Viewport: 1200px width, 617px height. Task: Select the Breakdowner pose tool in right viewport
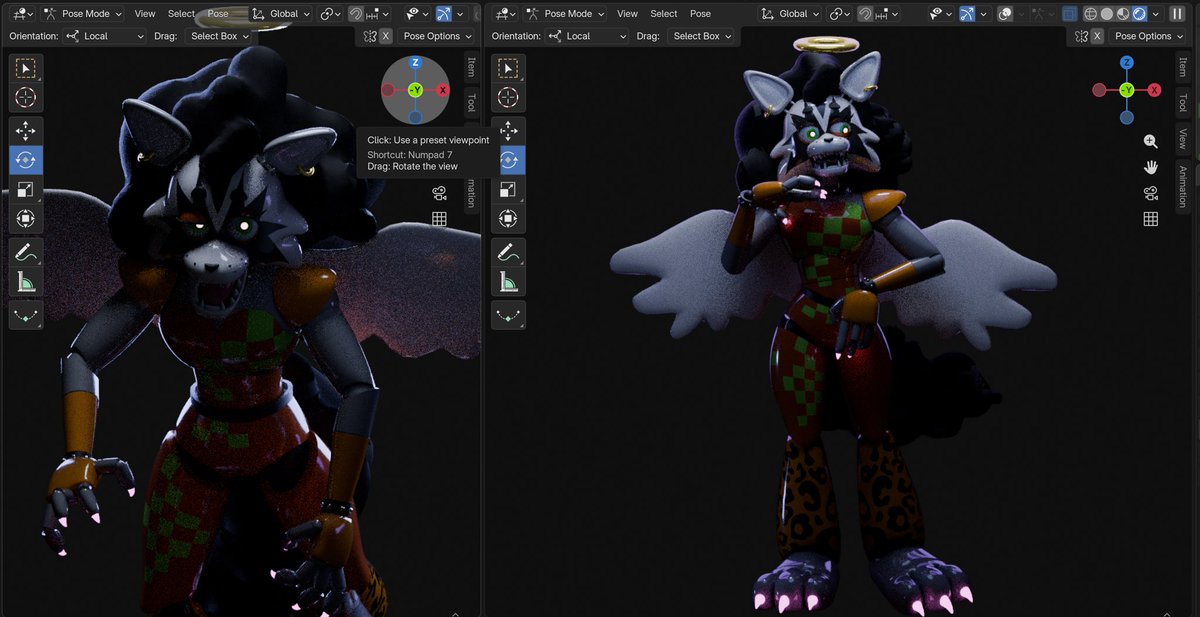[x=508, y=315]
